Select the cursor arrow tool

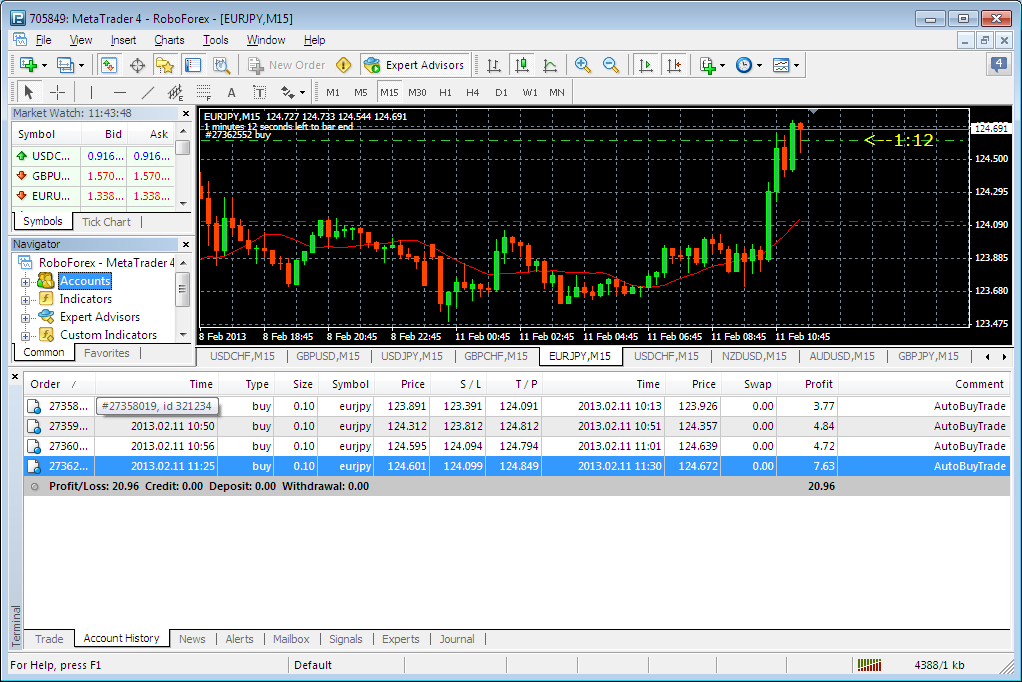(x=28, y=92)
